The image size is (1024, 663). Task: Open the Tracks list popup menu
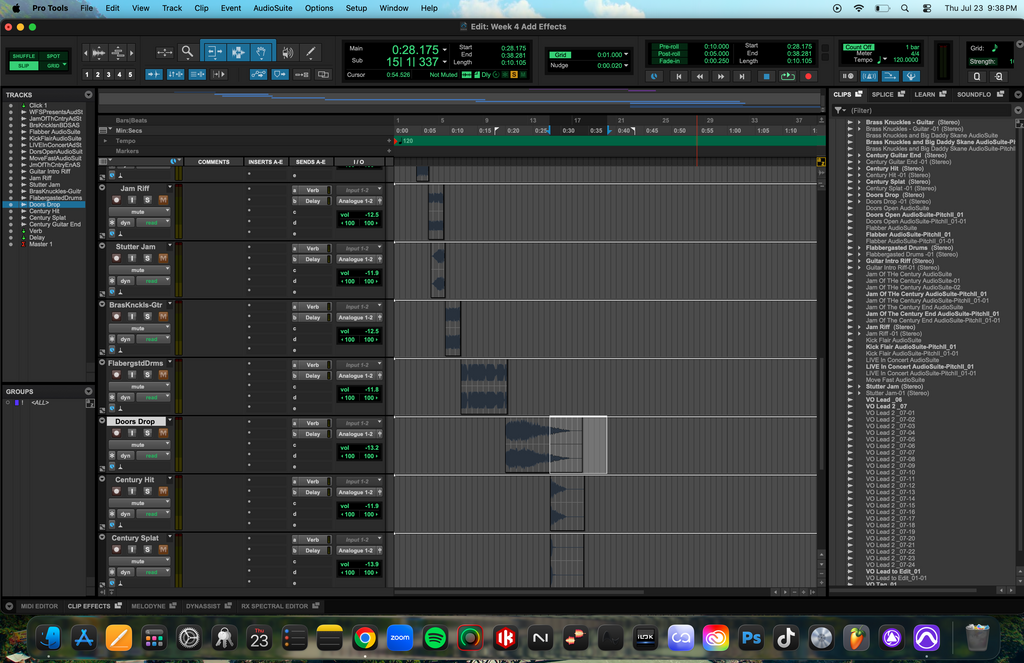click(88, 95)
